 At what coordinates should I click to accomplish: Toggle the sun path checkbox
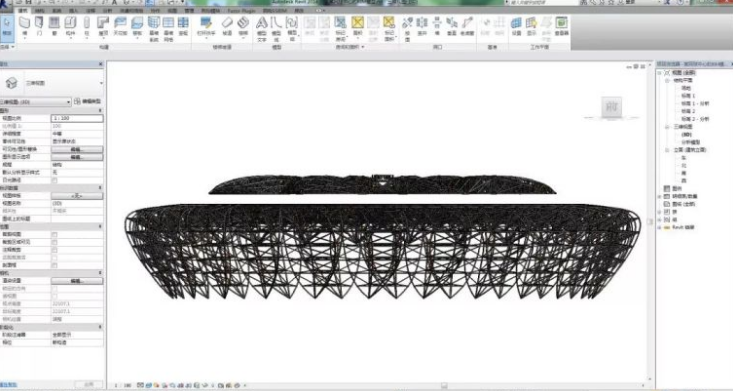[x=55, y=180]
